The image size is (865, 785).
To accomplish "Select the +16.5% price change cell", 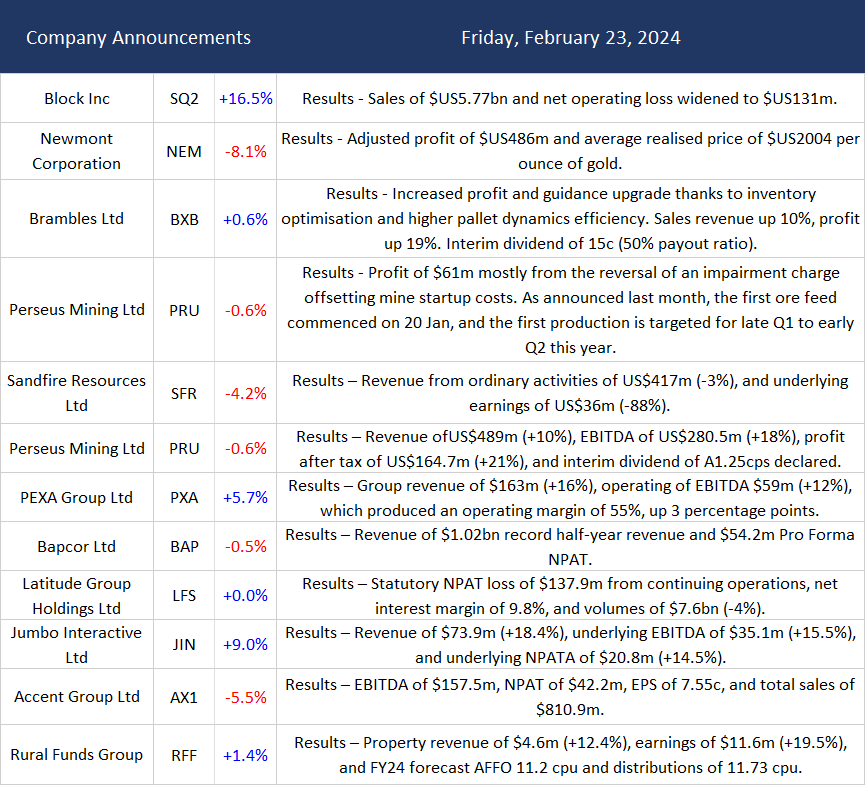I will click(x=246, y=99).
